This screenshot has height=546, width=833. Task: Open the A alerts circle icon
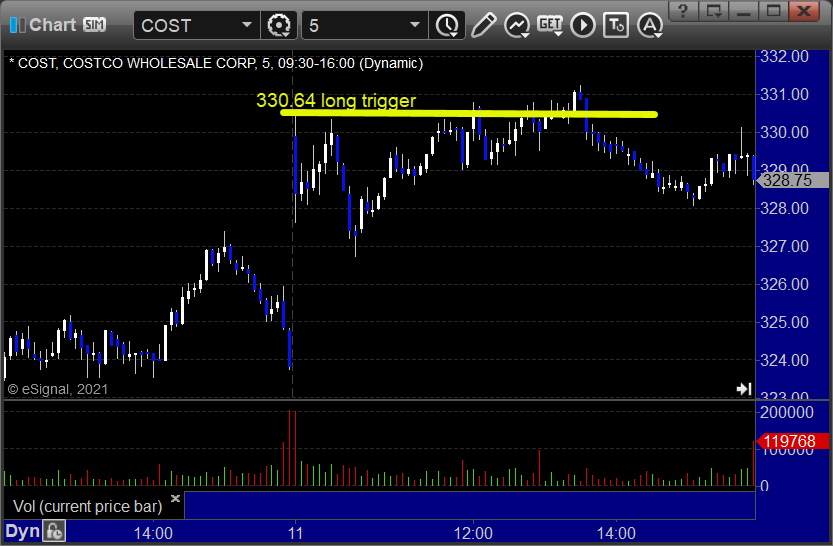coord(650,25)
